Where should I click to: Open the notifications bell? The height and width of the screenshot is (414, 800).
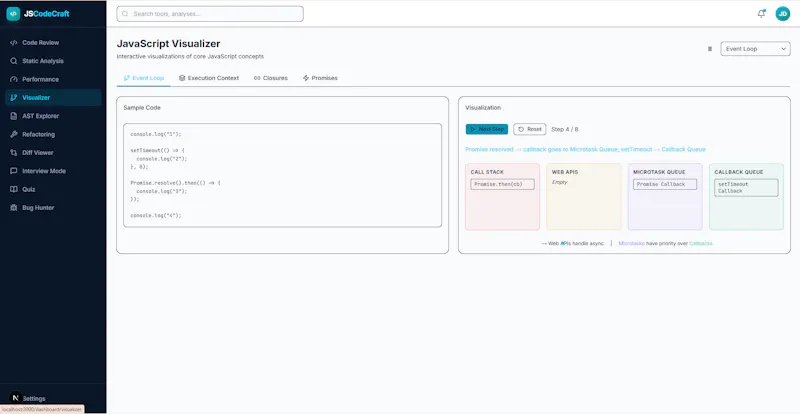761,14
